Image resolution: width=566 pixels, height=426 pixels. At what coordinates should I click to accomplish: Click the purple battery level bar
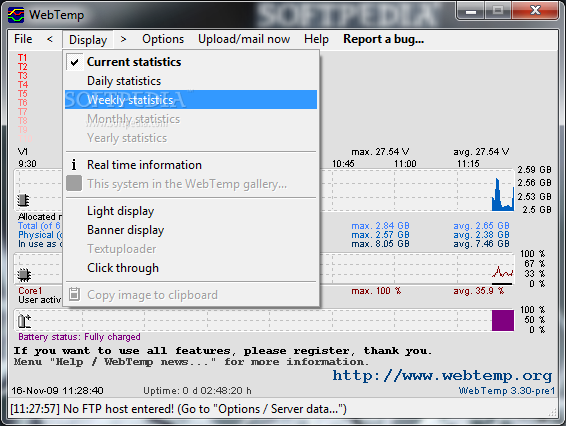(503, 320)
